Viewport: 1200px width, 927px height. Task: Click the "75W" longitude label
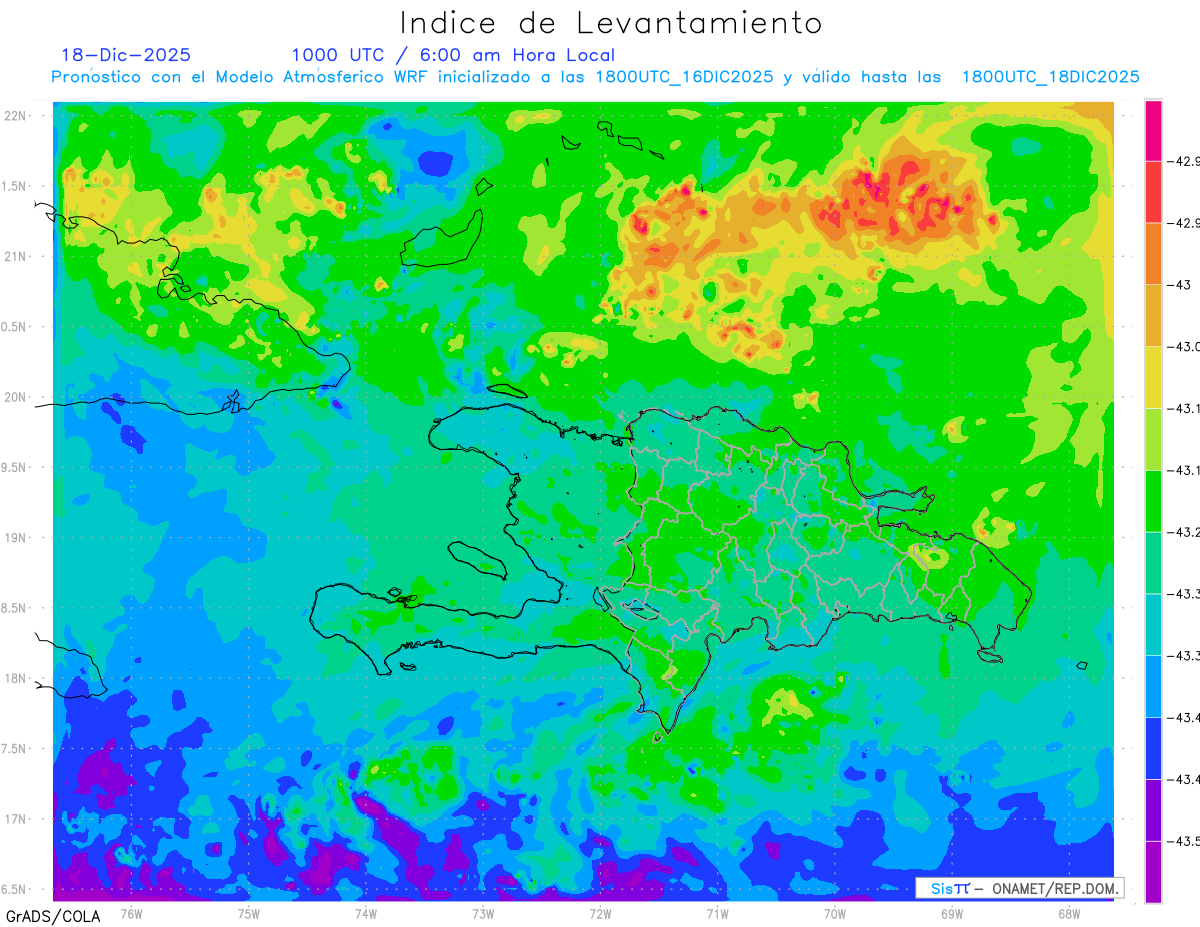pyautogui.click(x=249, y=914)
